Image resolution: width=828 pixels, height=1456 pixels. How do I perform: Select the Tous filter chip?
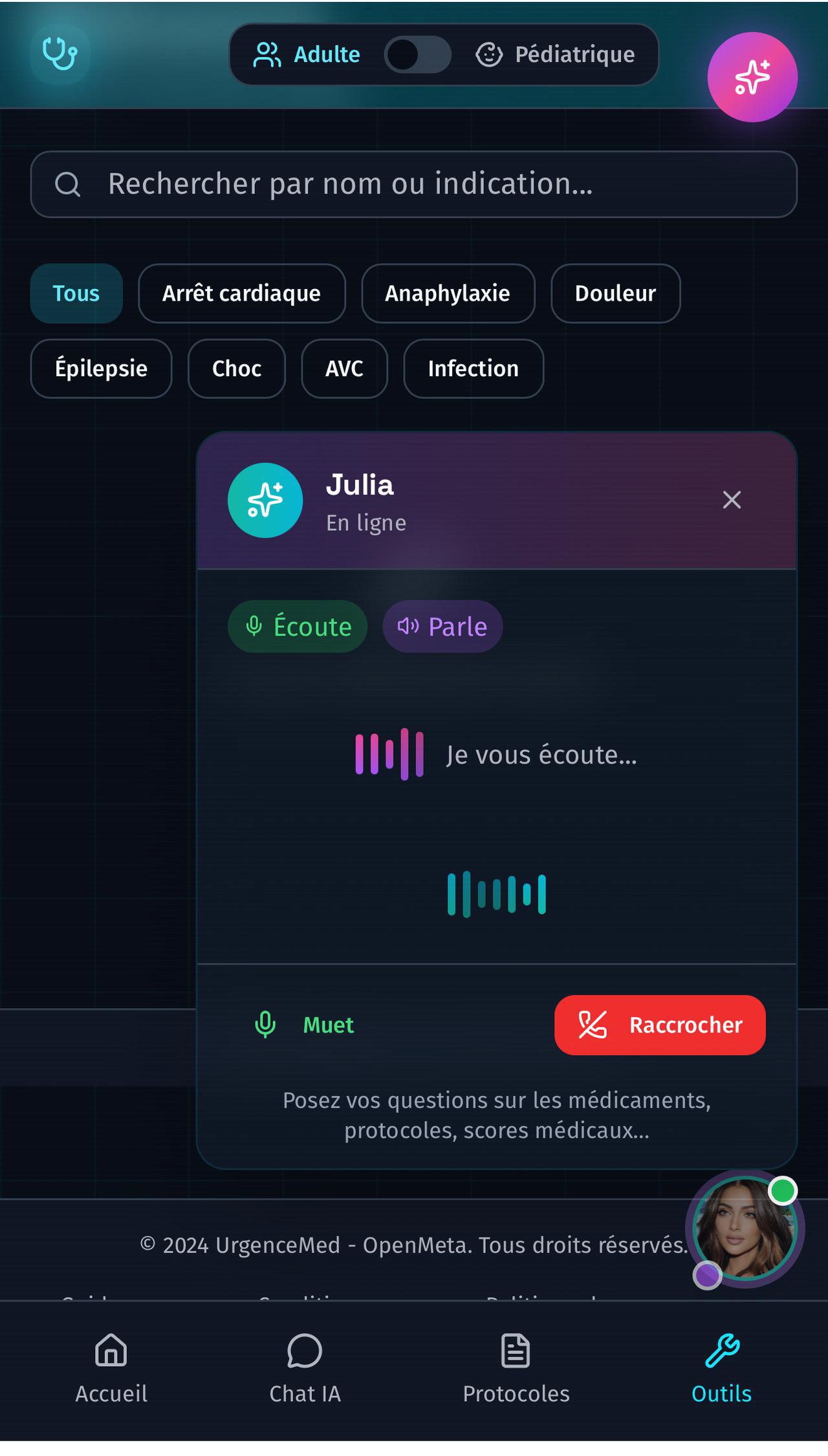coord(76,294)
